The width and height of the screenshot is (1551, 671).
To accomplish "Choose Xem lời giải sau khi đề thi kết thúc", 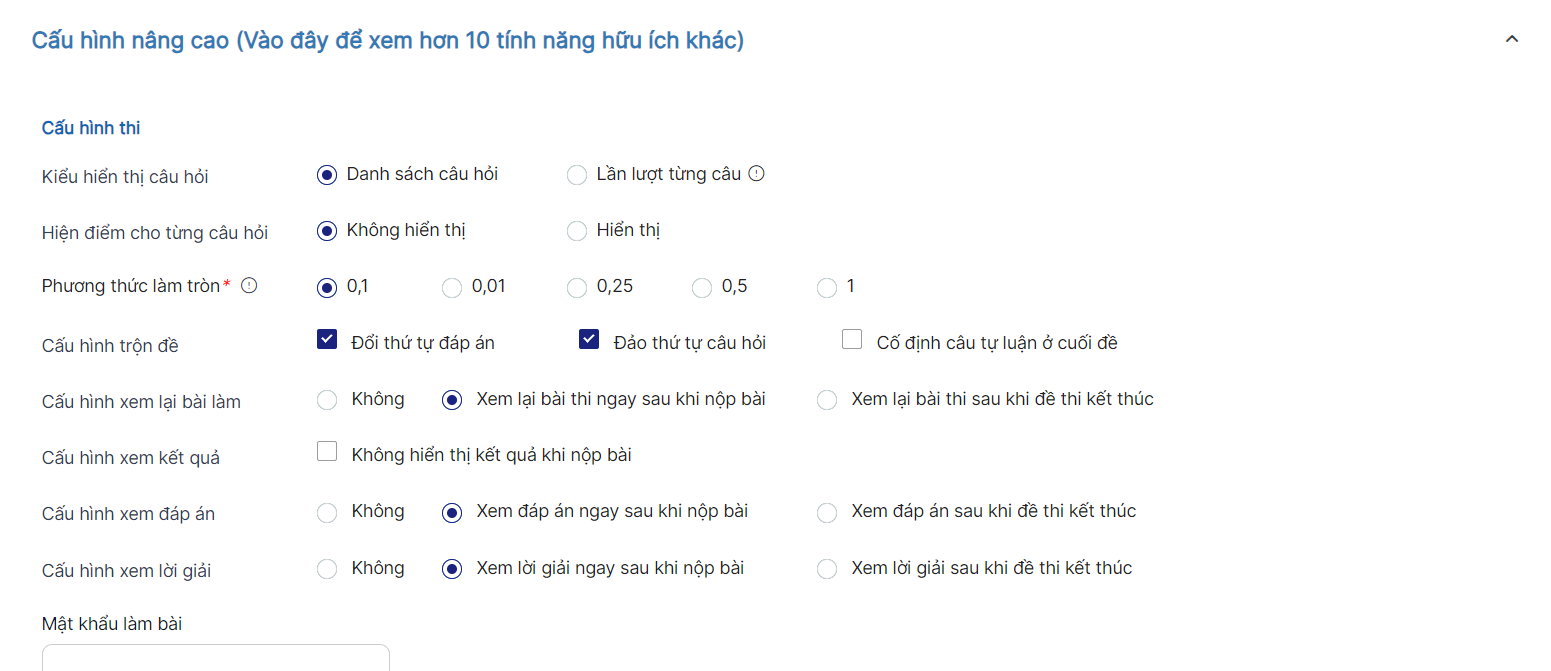I will coord(827,569).
